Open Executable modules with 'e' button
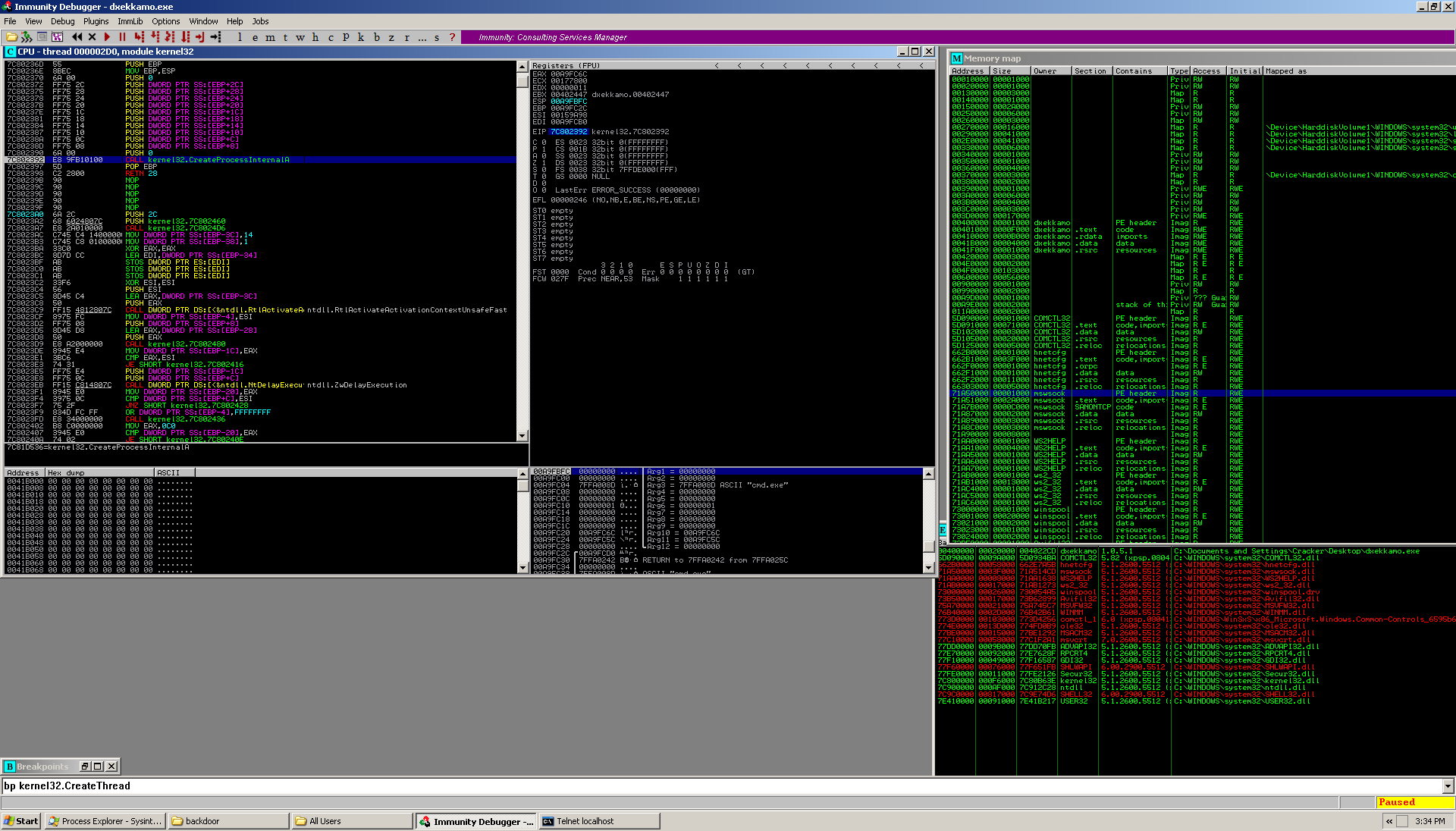The width and height of the screenshot is (1456, 831). coord(255,37)
